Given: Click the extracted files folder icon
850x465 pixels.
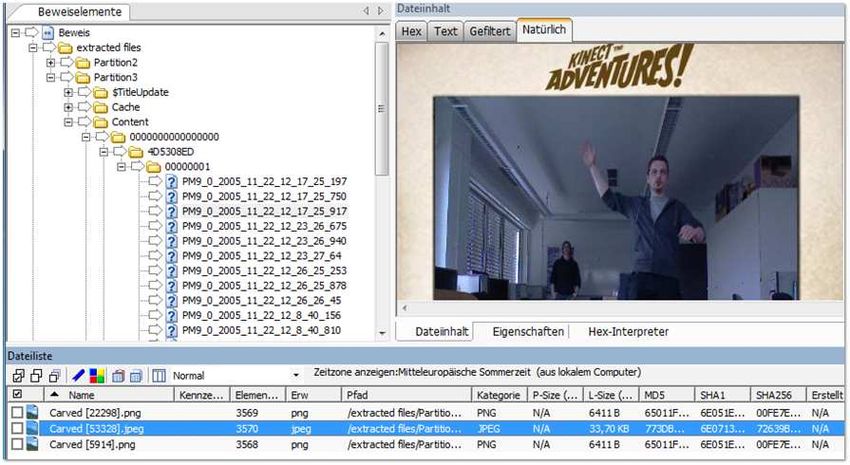Looking at the screenshot, I should coord(66,48).
